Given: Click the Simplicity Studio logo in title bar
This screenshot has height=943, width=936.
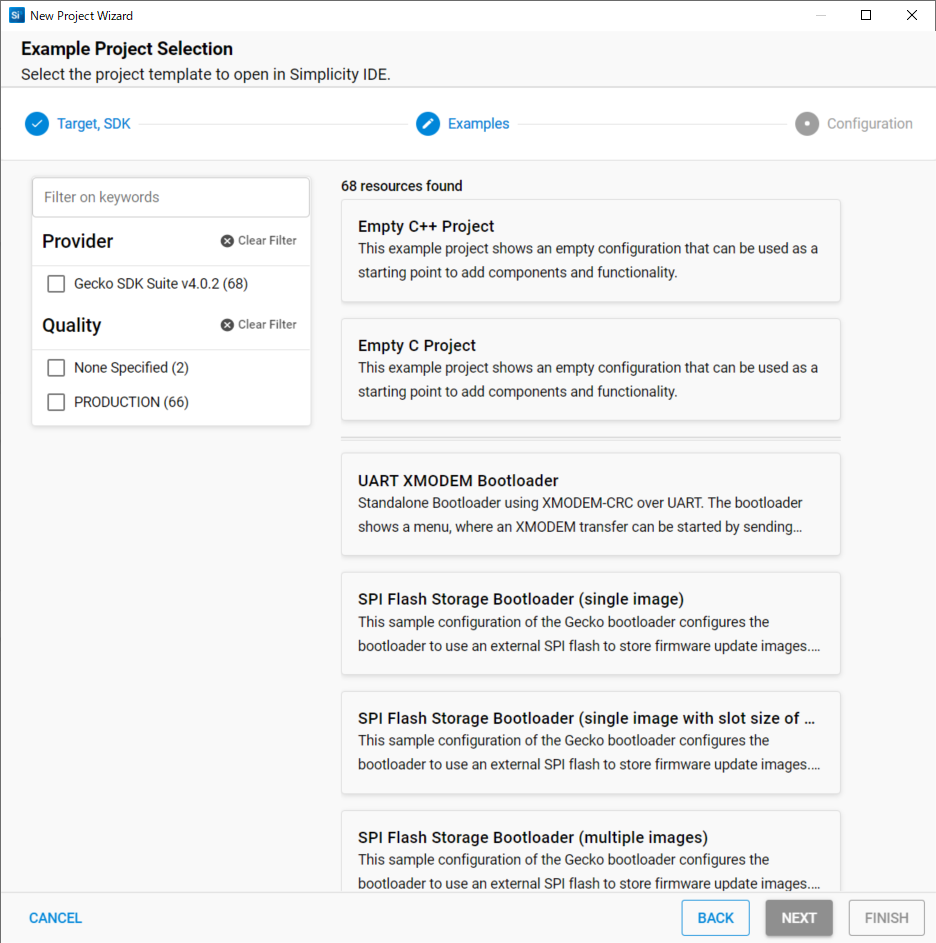Looking at the screenshot, I should 16,15.
